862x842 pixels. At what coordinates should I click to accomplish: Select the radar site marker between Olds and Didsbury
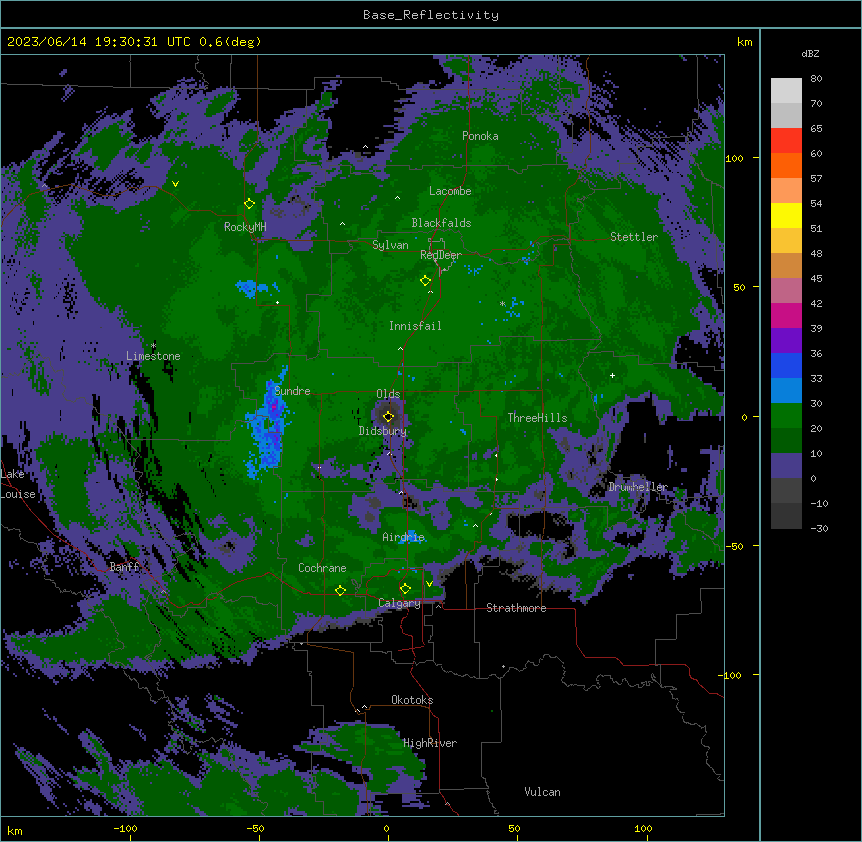pyautogui.click(x=388, y=417)
